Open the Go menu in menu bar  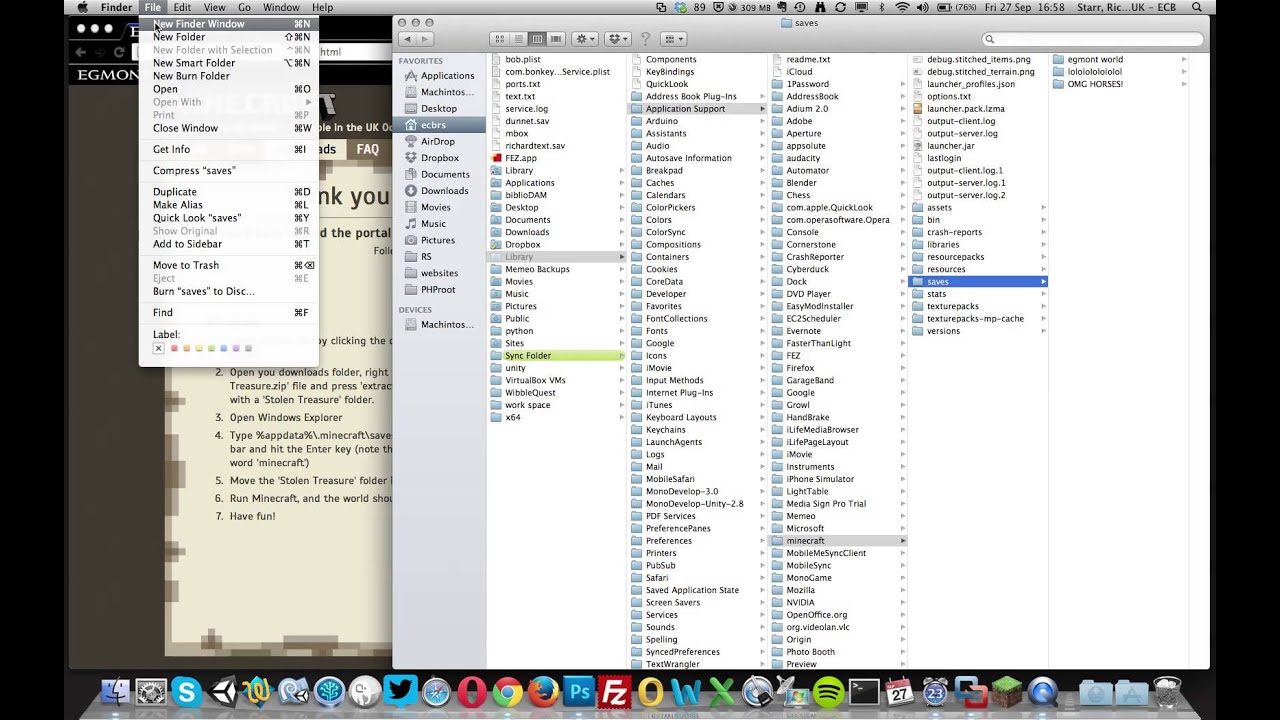pos(244,7)
